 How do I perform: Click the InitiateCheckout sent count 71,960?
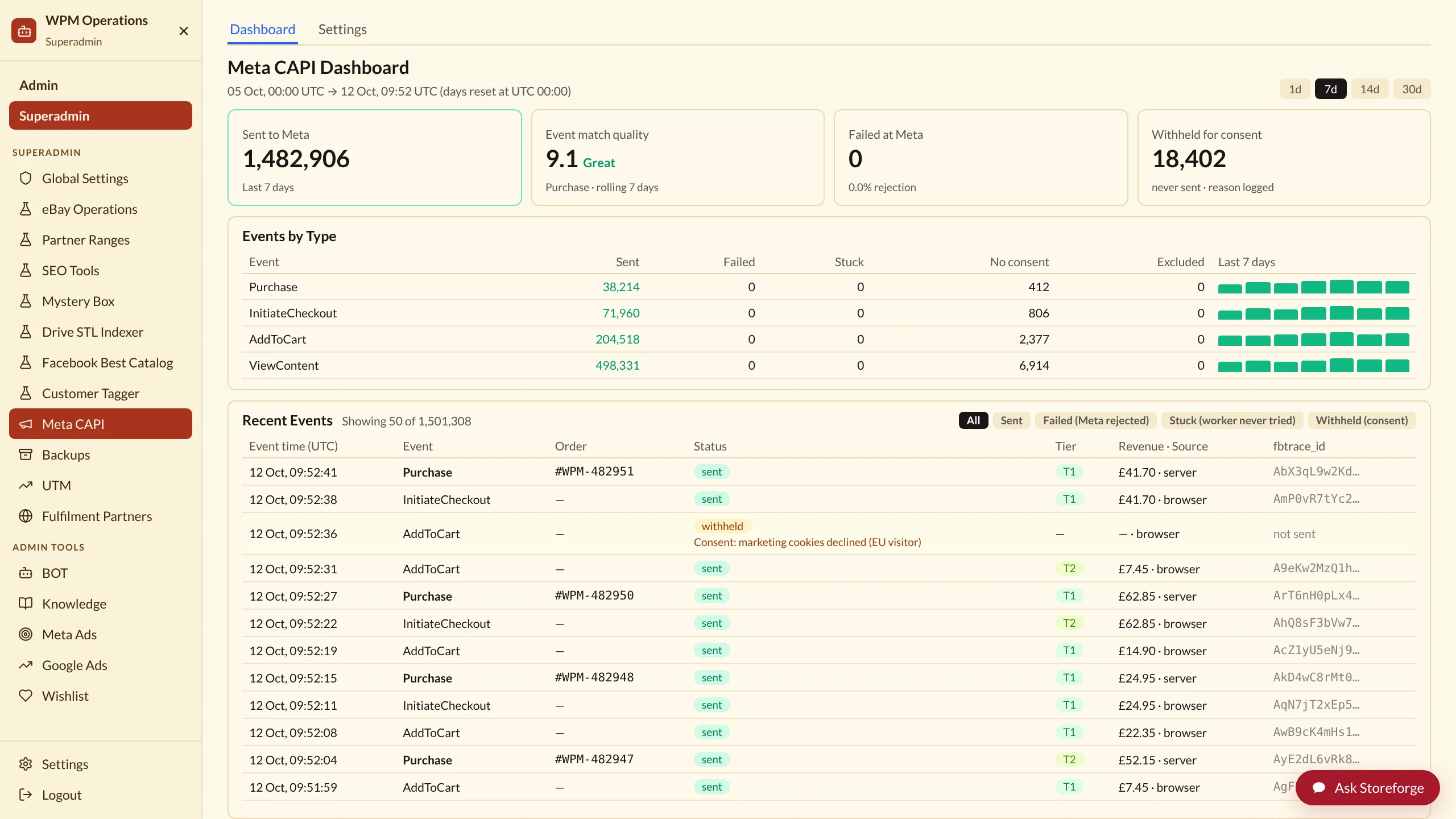click(x=621, y=313)
